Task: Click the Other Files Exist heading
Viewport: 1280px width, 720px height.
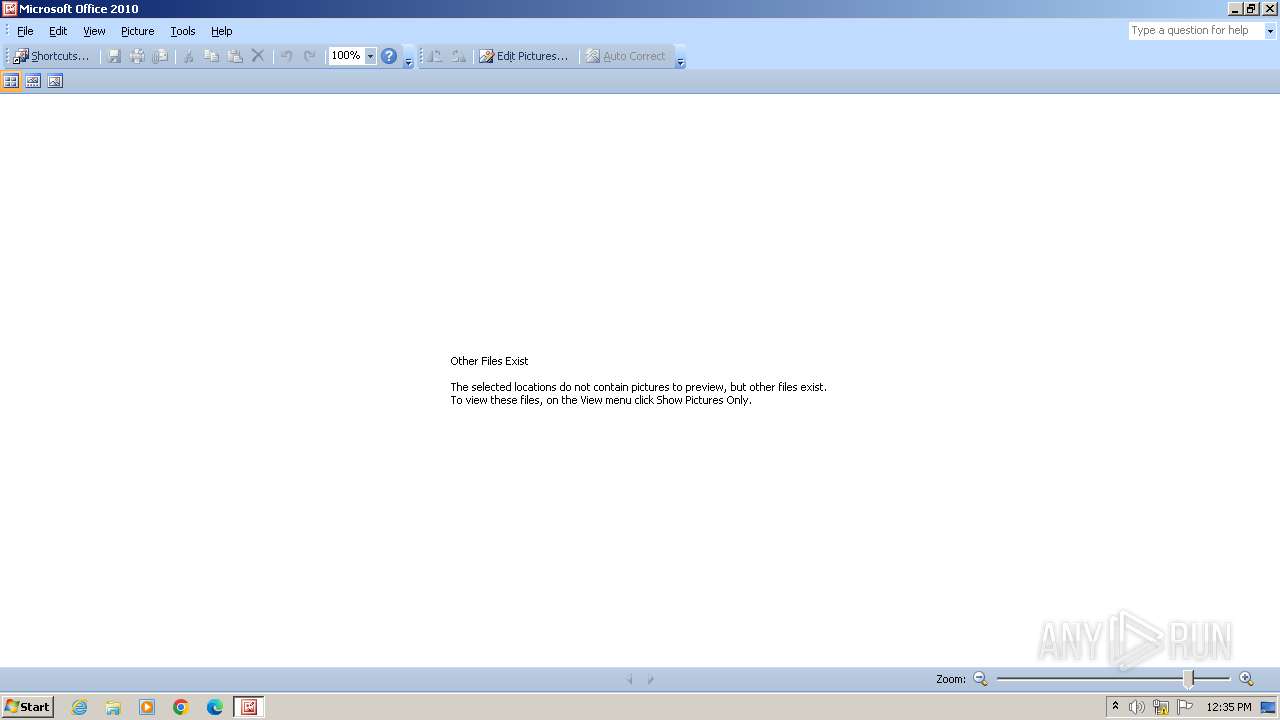Action: [489, 361]
